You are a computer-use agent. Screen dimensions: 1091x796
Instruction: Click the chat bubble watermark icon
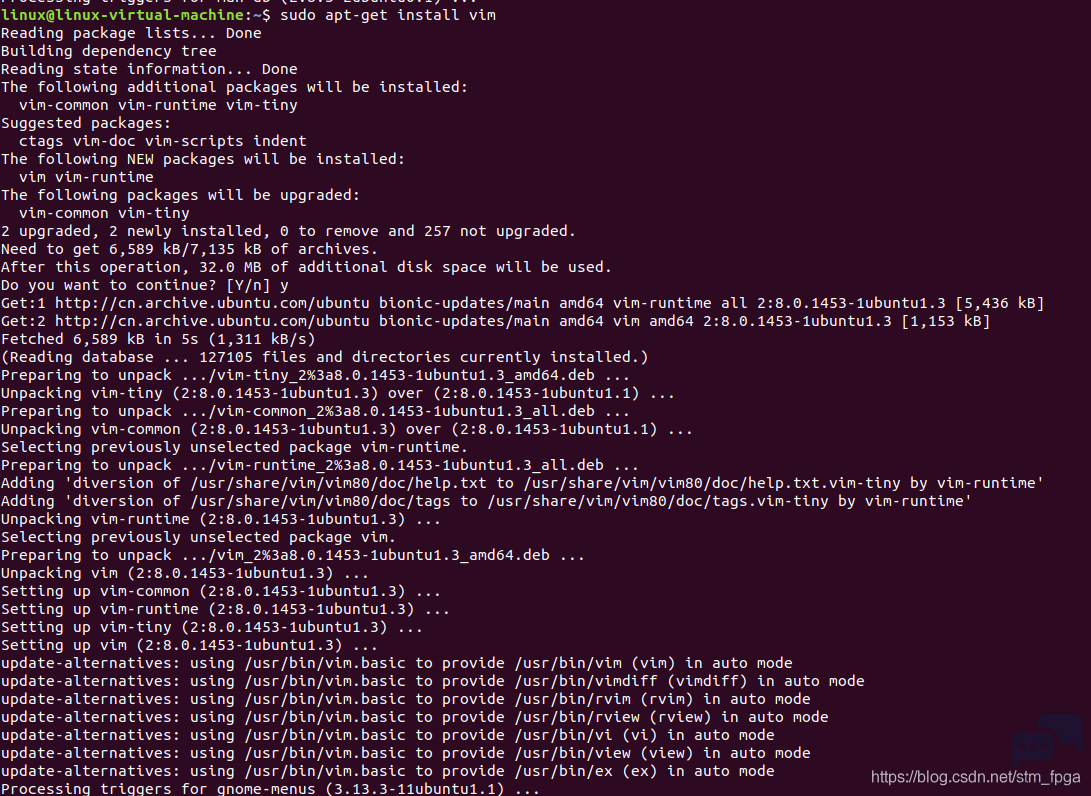(1047, 740)
